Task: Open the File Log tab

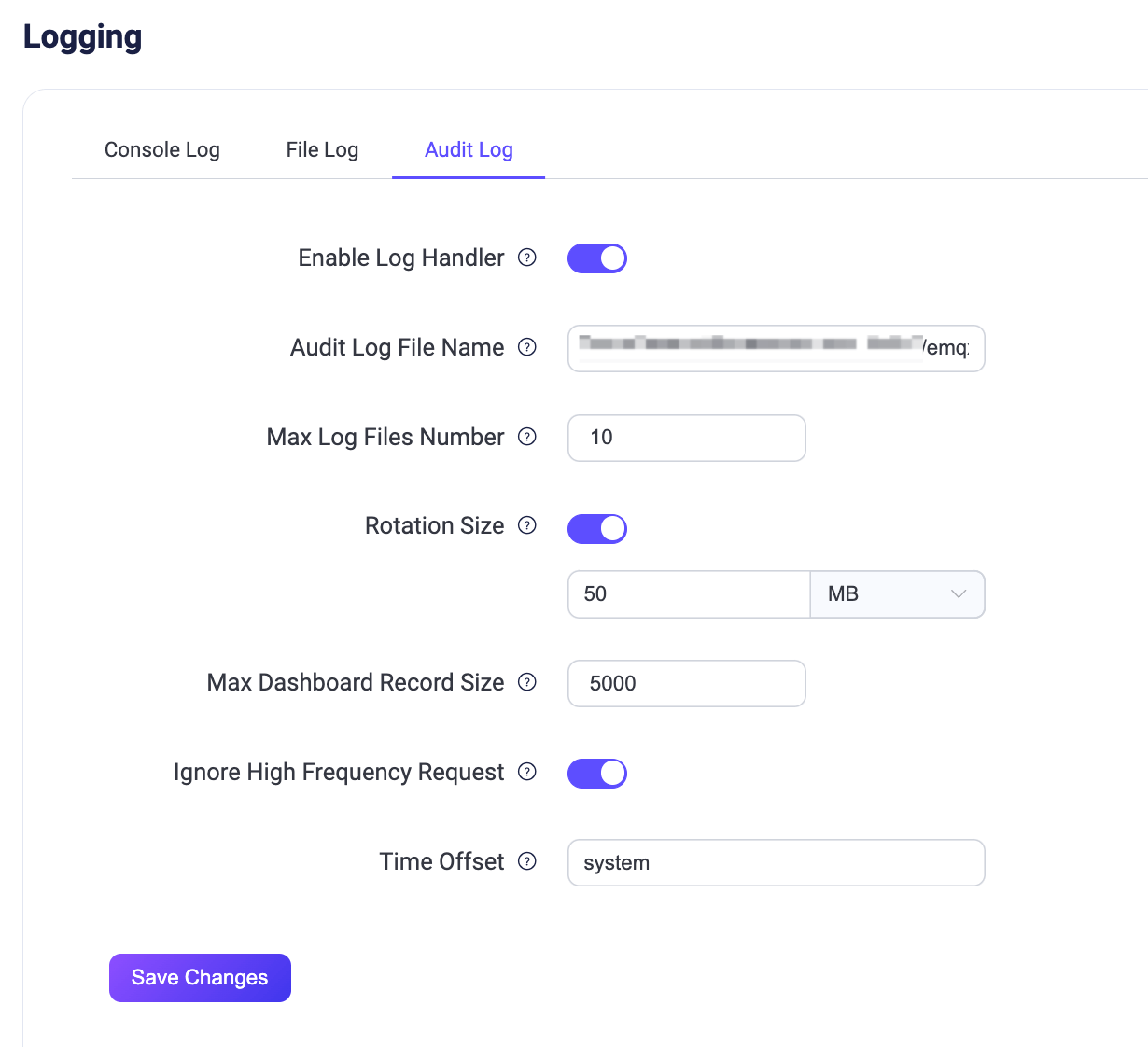Action: (322, 149)
